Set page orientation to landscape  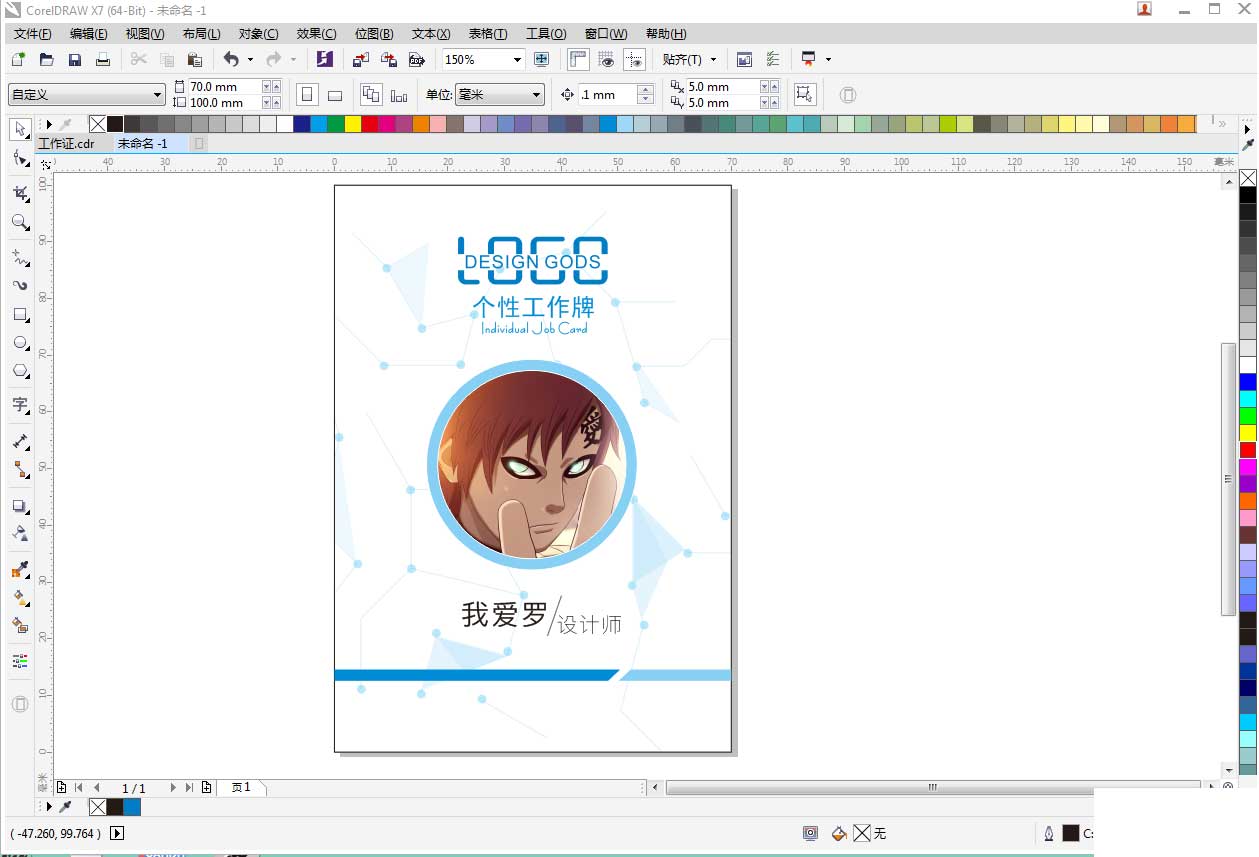[x=335, y=95]
